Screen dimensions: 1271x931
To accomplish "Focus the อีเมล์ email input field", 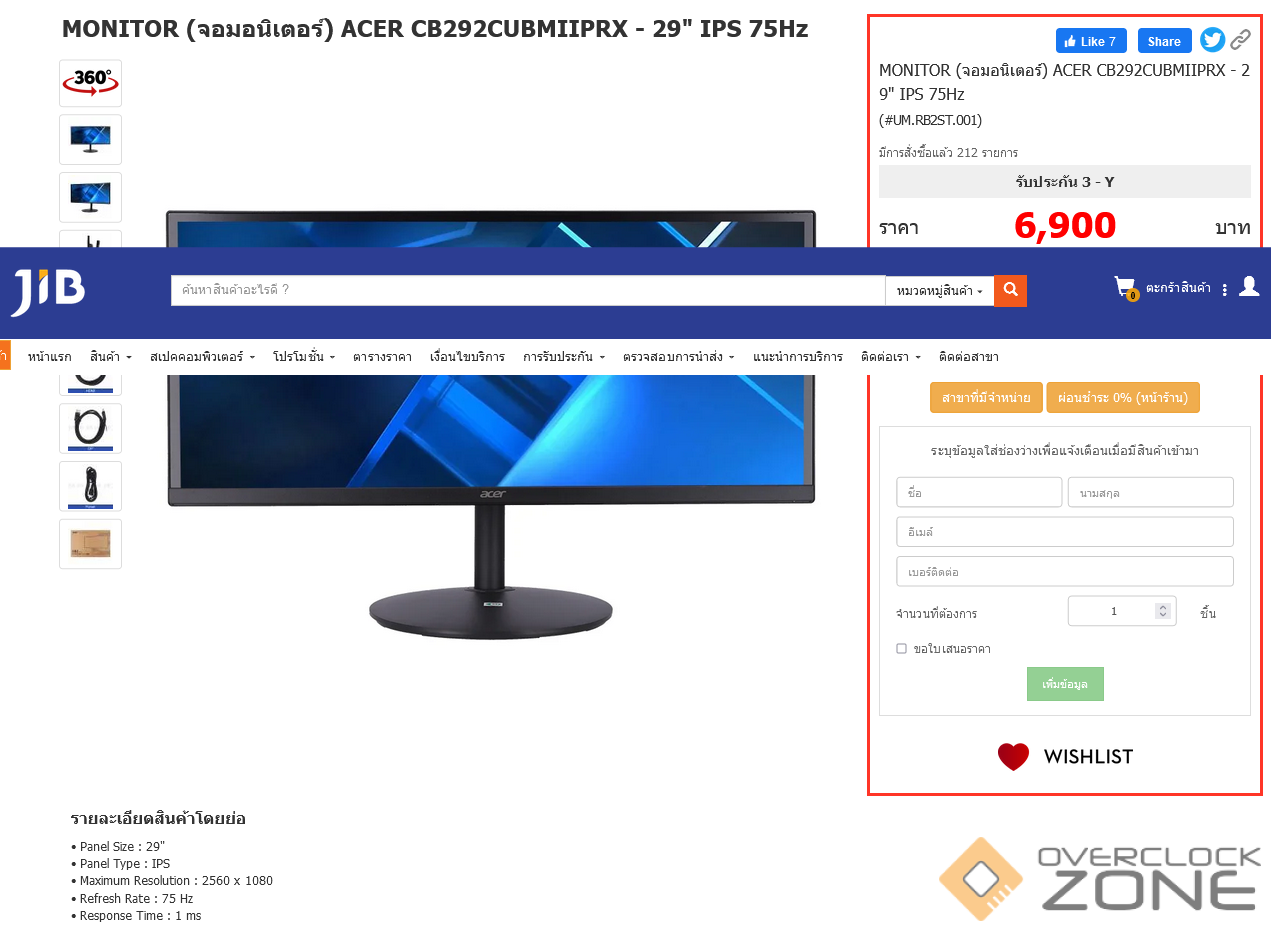I will pos(1065,532).
